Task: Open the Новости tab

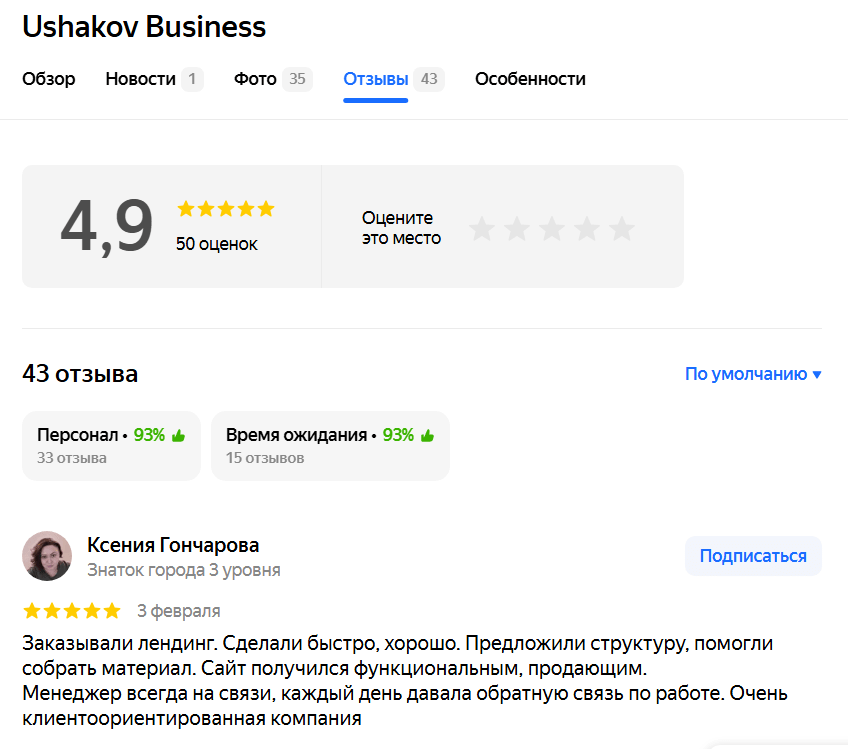Action: (141, 79)
